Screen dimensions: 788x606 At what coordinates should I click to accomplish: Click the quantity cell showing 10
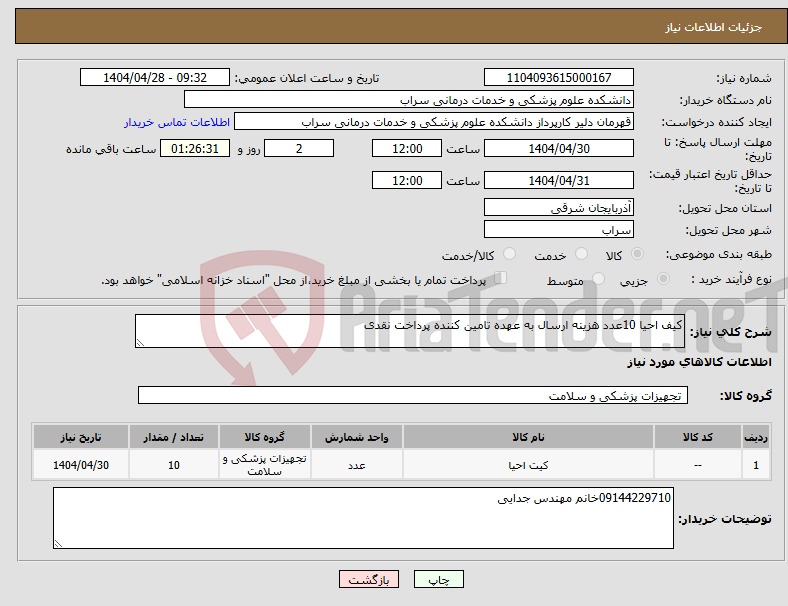click(174, 465)
